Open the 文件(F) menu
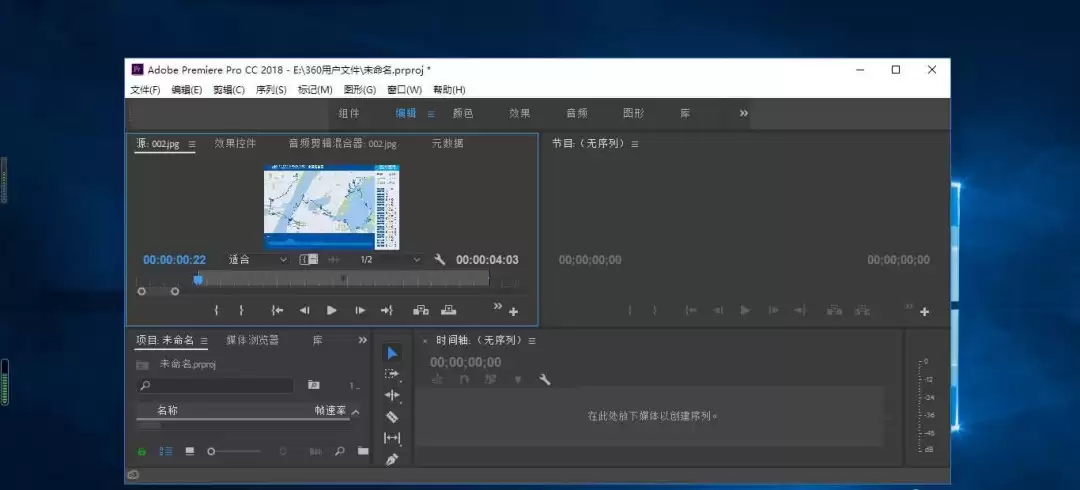The width and height of the screenshot is (1080, 490). point(145,90)
